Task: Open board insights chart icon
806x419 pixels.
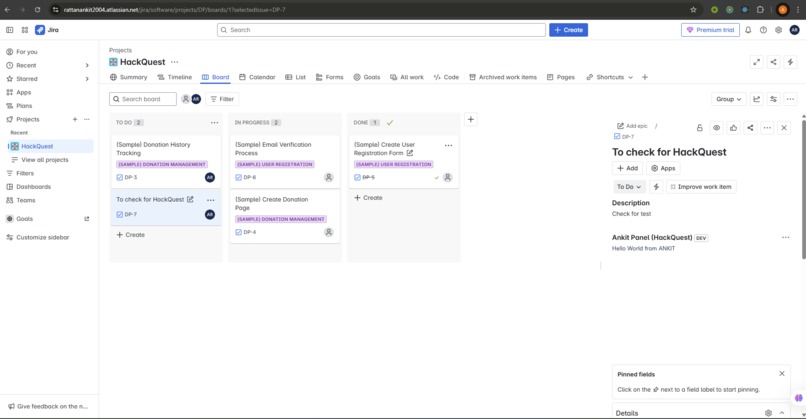Action: click(756, 99)
